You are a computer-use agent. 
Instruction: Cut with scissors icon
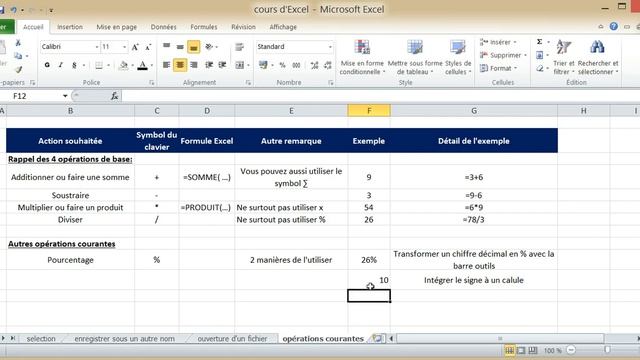pos(18,42)
